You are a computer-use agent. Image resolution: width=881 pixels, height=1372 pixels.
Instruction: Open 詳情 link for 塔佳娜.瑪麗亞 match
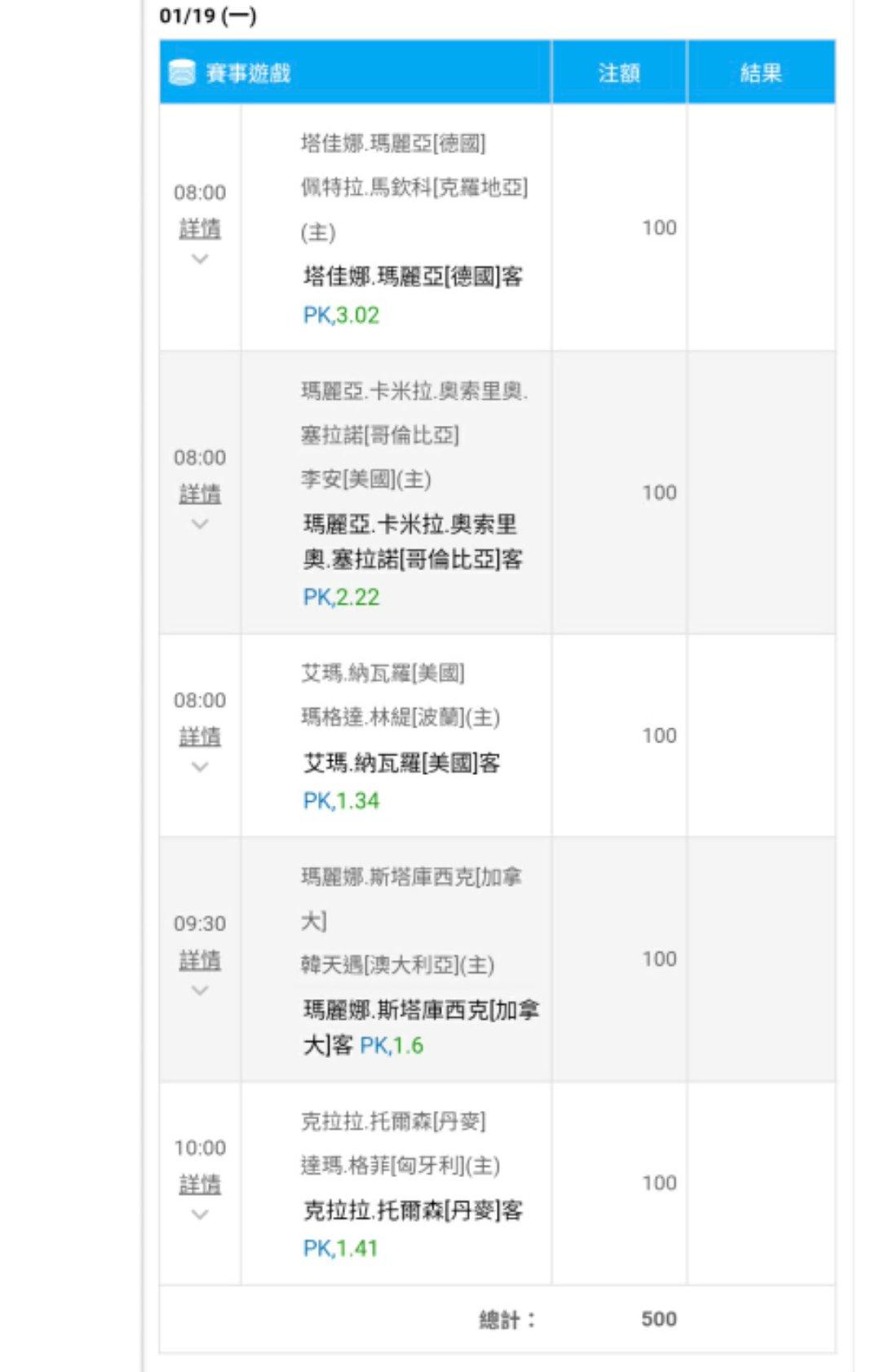[200, 228]
